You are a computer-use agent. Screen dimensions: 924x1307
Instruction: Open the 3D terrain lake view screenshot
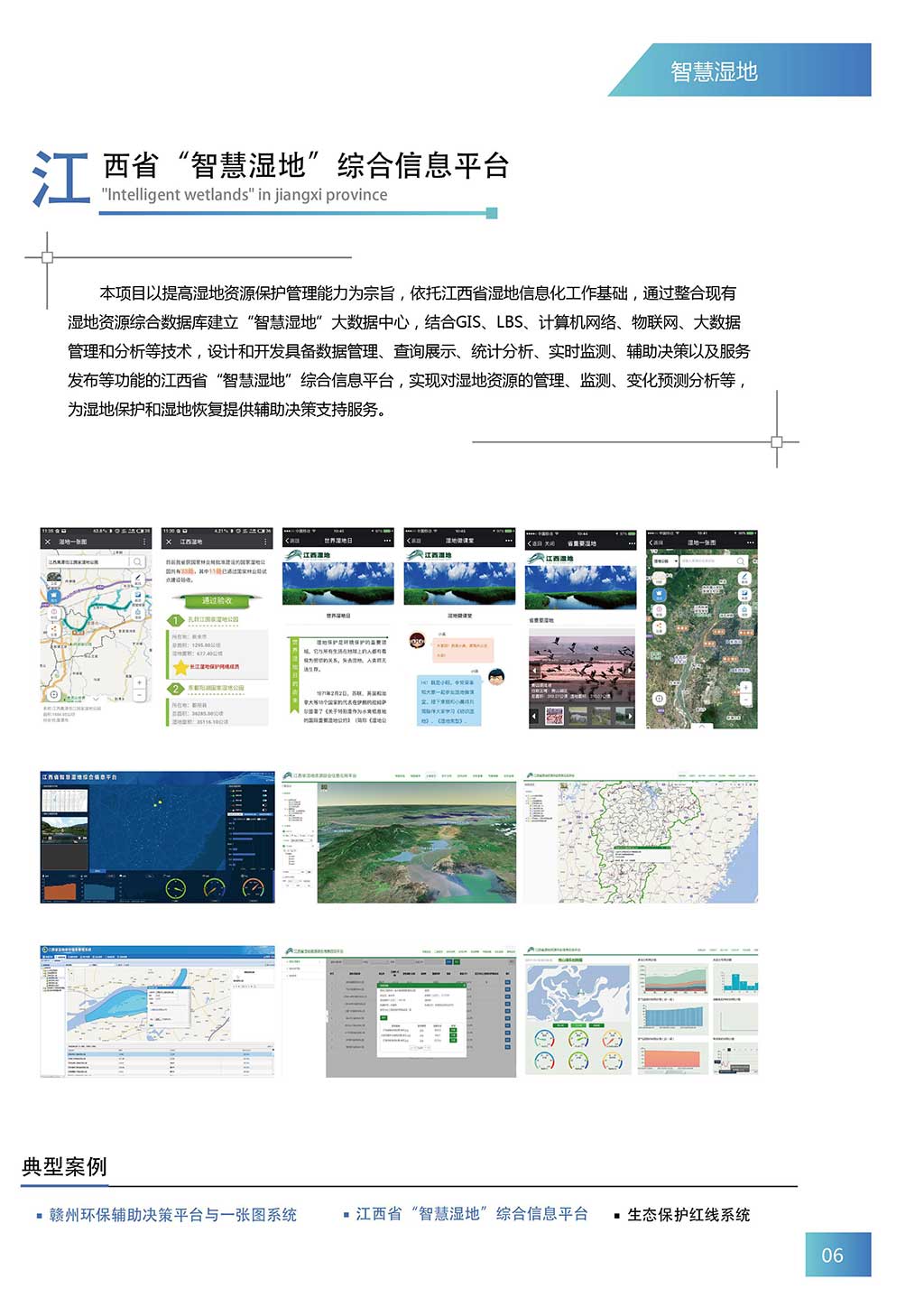pyautogui.click(x=399, y=837)
